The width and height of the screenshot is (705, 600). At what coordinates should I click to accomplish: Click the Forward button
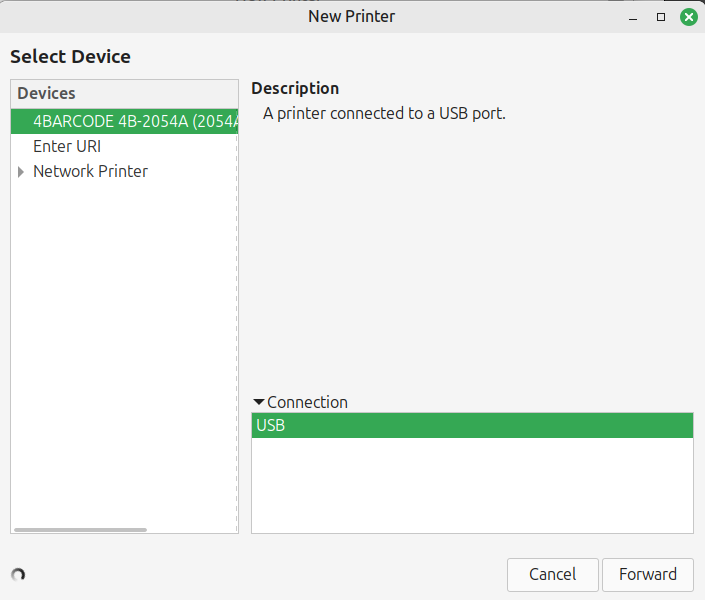click(x=647, y=574)
